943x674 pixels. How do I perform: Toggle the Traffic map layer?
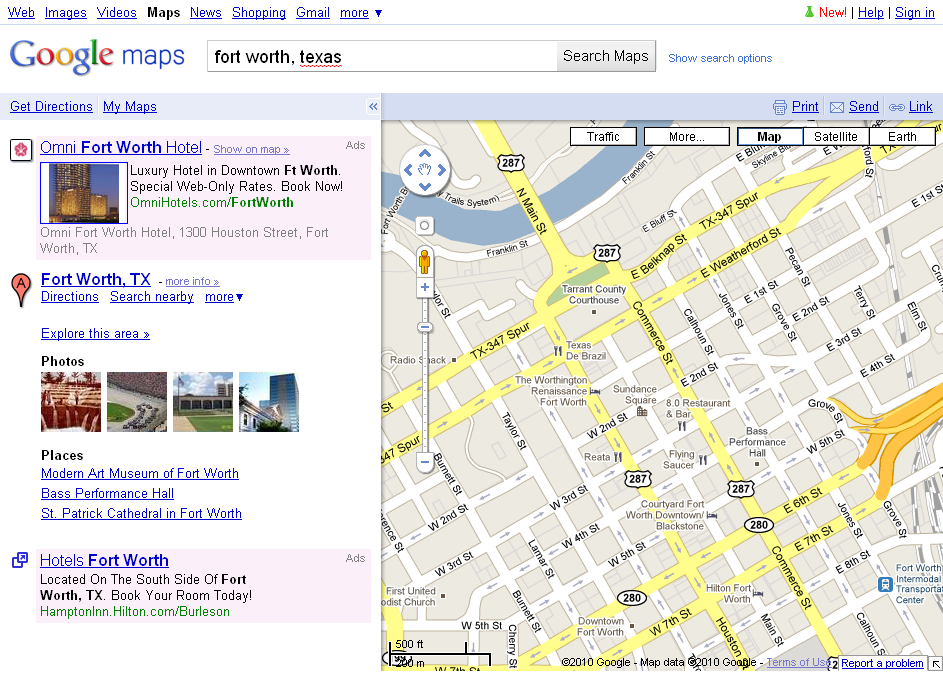click(x=603, y=137)
